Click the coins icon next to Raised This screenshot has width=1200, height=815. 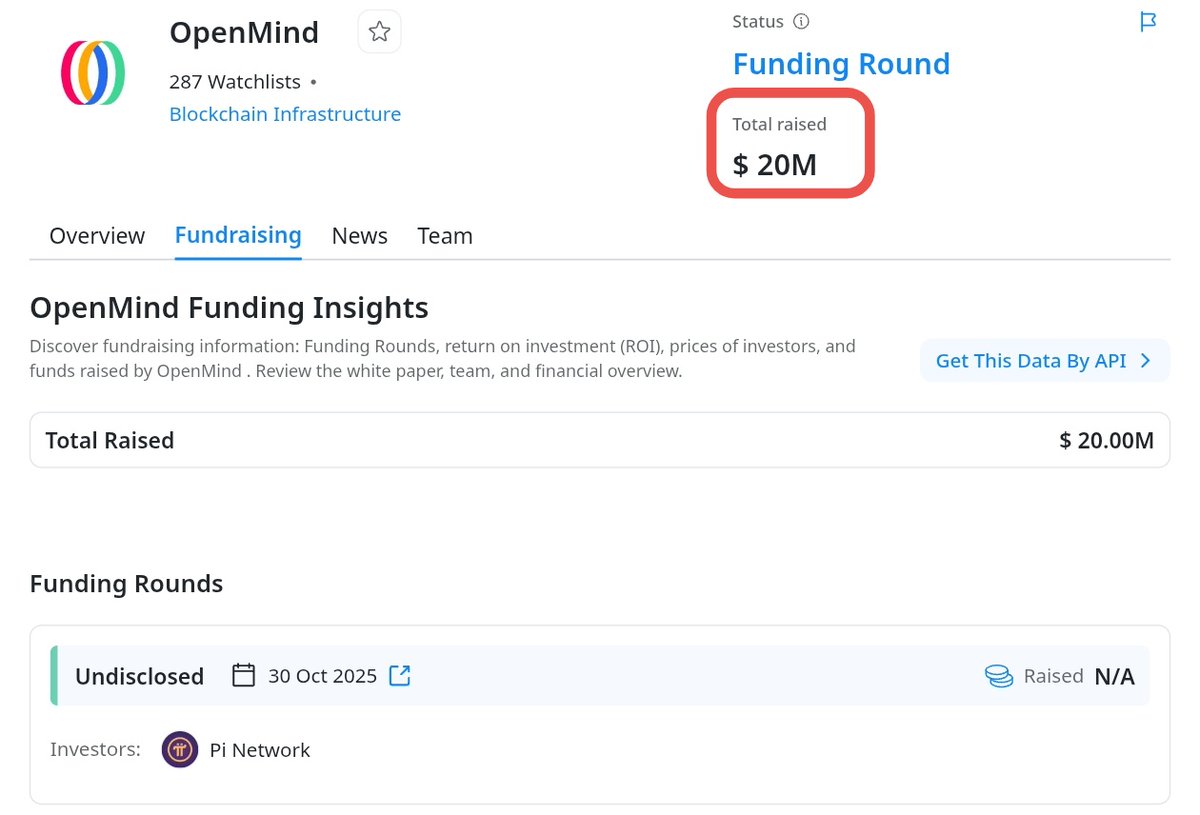tap(999, 676)
